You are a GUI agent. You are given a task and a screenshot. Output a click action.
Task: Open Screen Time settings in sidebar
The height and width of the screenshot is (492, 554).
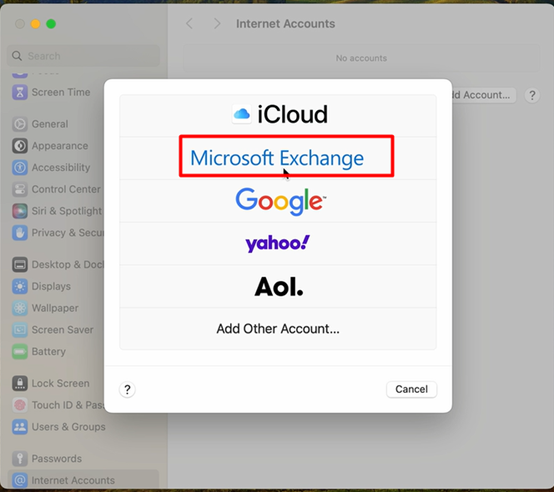pos(57,92)
